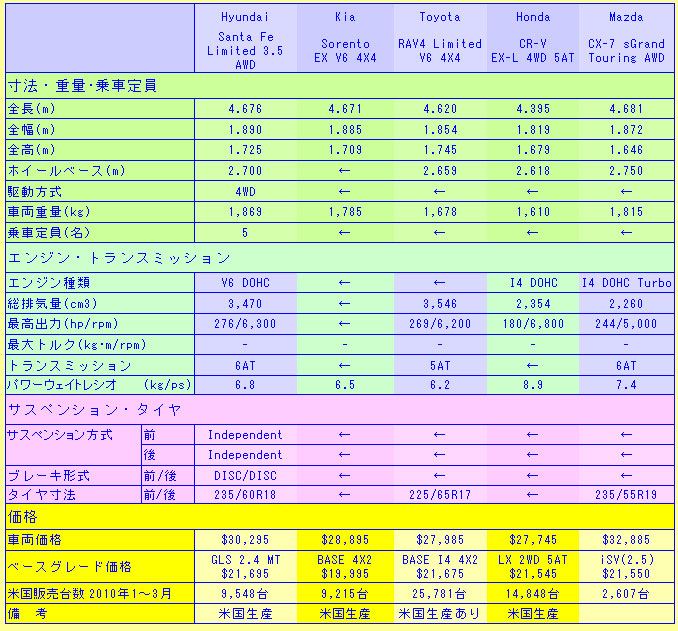Click the 寸法・重量・乗車定員 section heading
This screenshot has height=631, width=678.
coord(82,86)
